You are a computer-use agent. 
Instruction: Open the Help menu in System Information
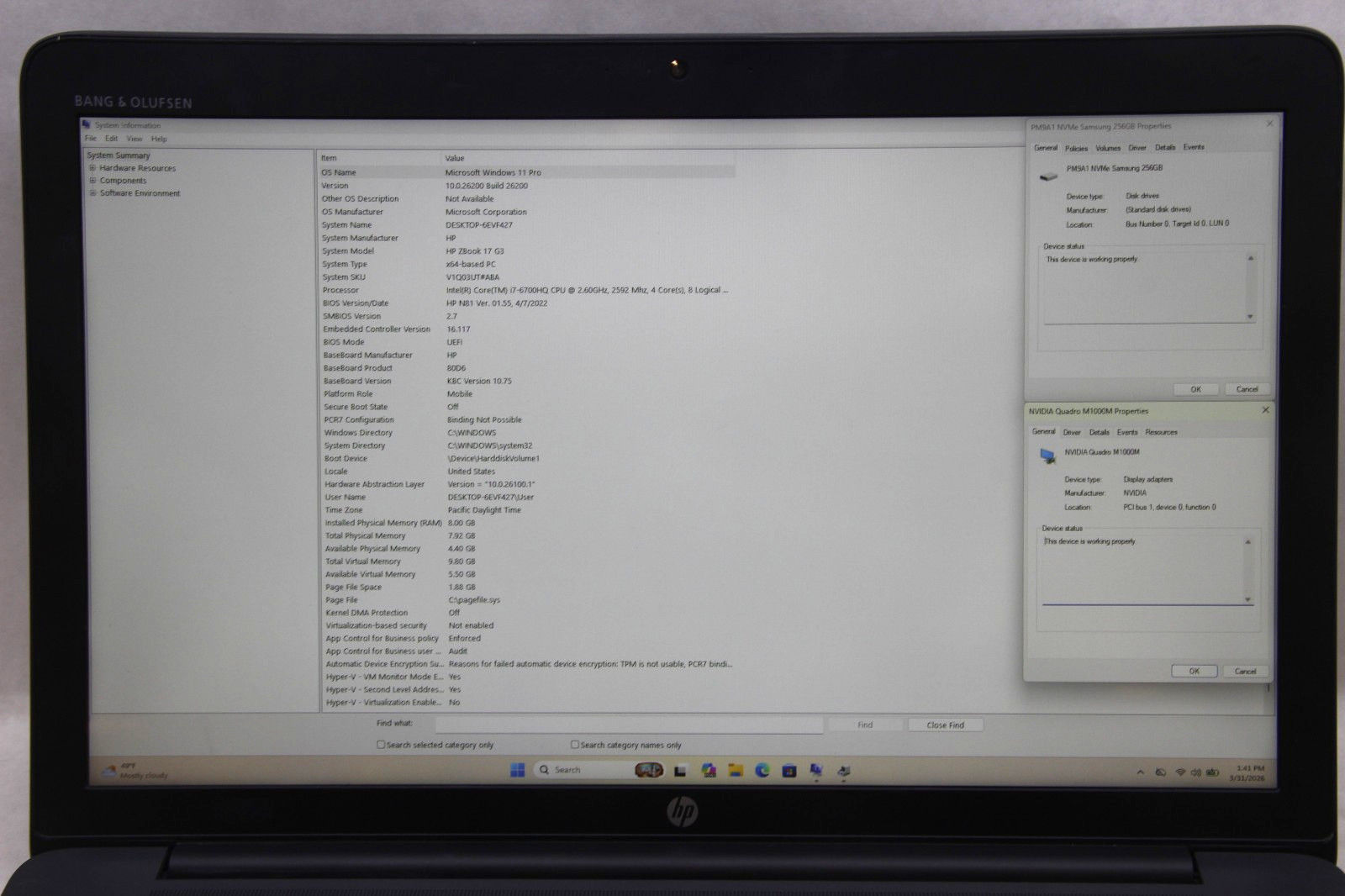pos(159,139)
